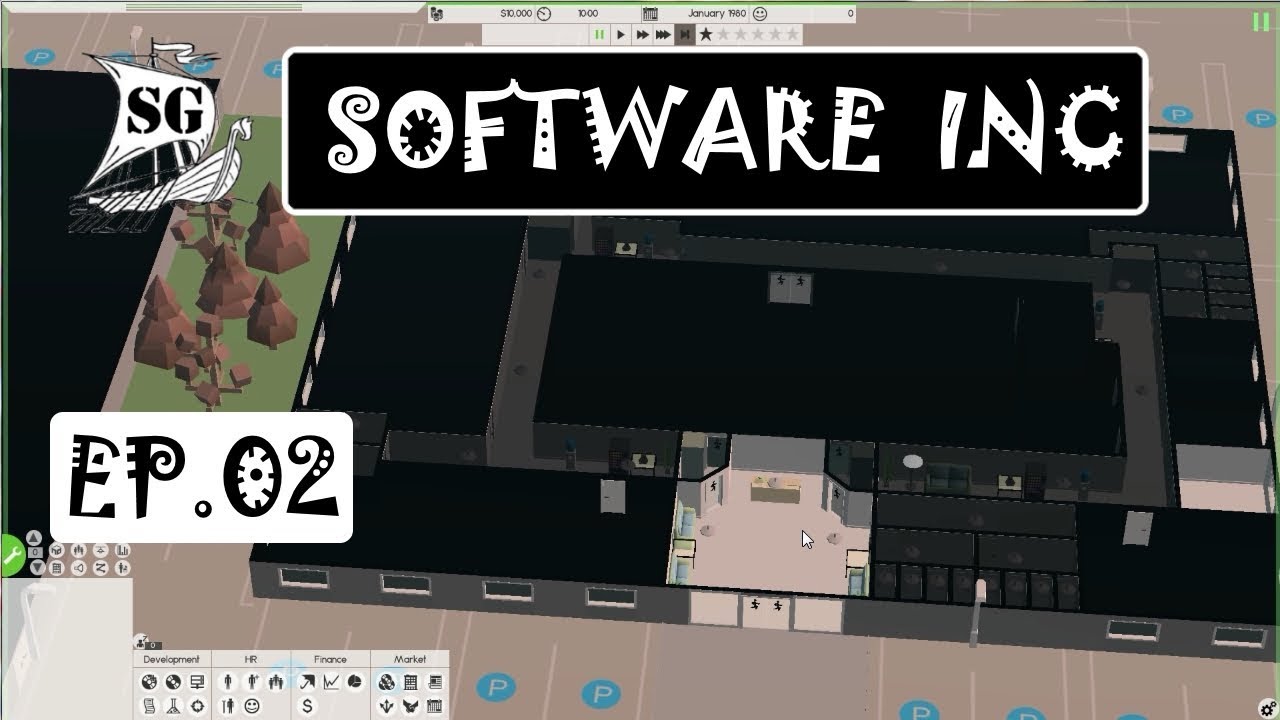Select the Finance header label
Screen dimensions: 1280x720
tap(330, 659)
